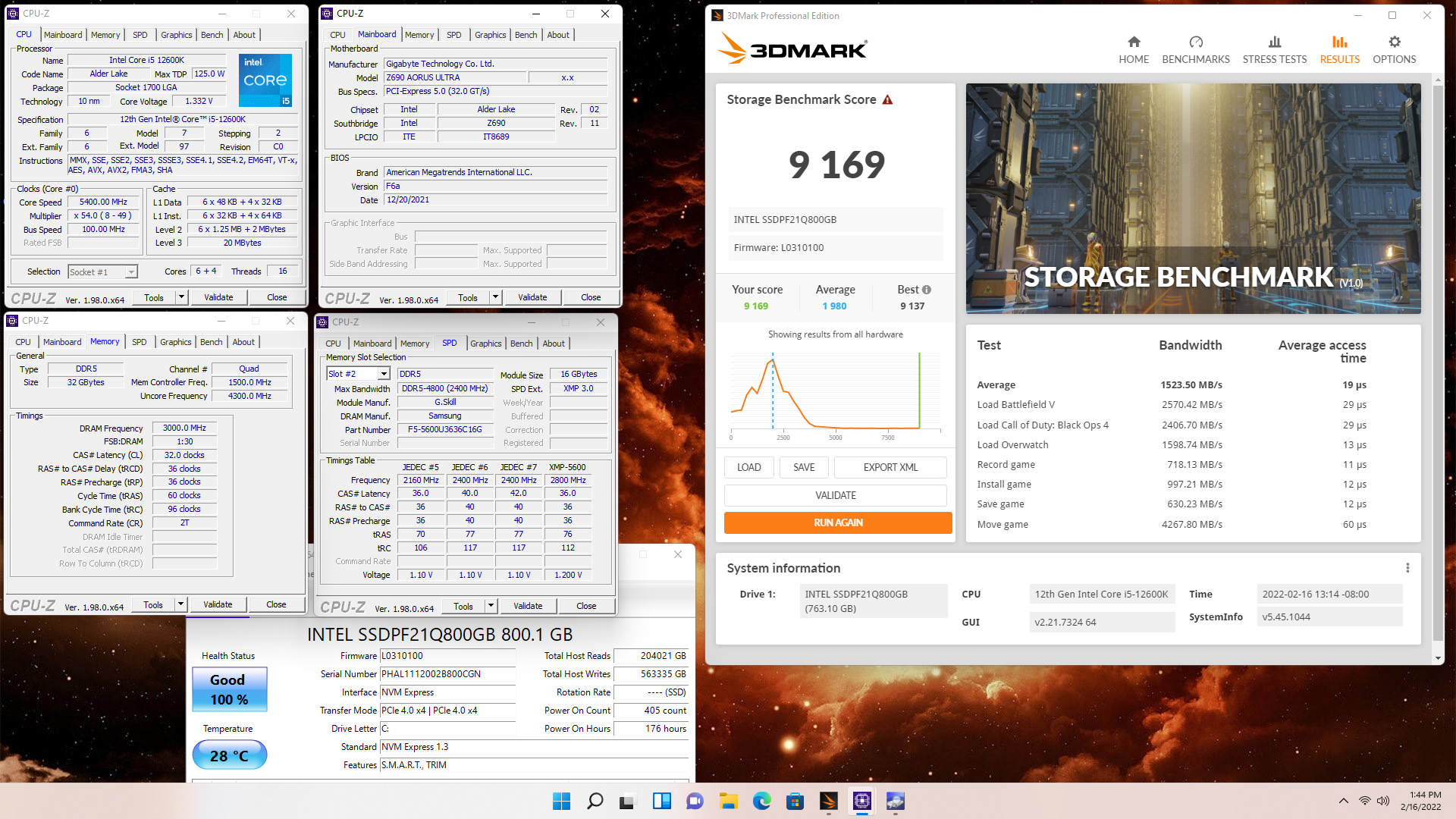This screenshot has width=1456, height=819.
Task: Open File Explorer on taskbar
Action: (728, 801)
